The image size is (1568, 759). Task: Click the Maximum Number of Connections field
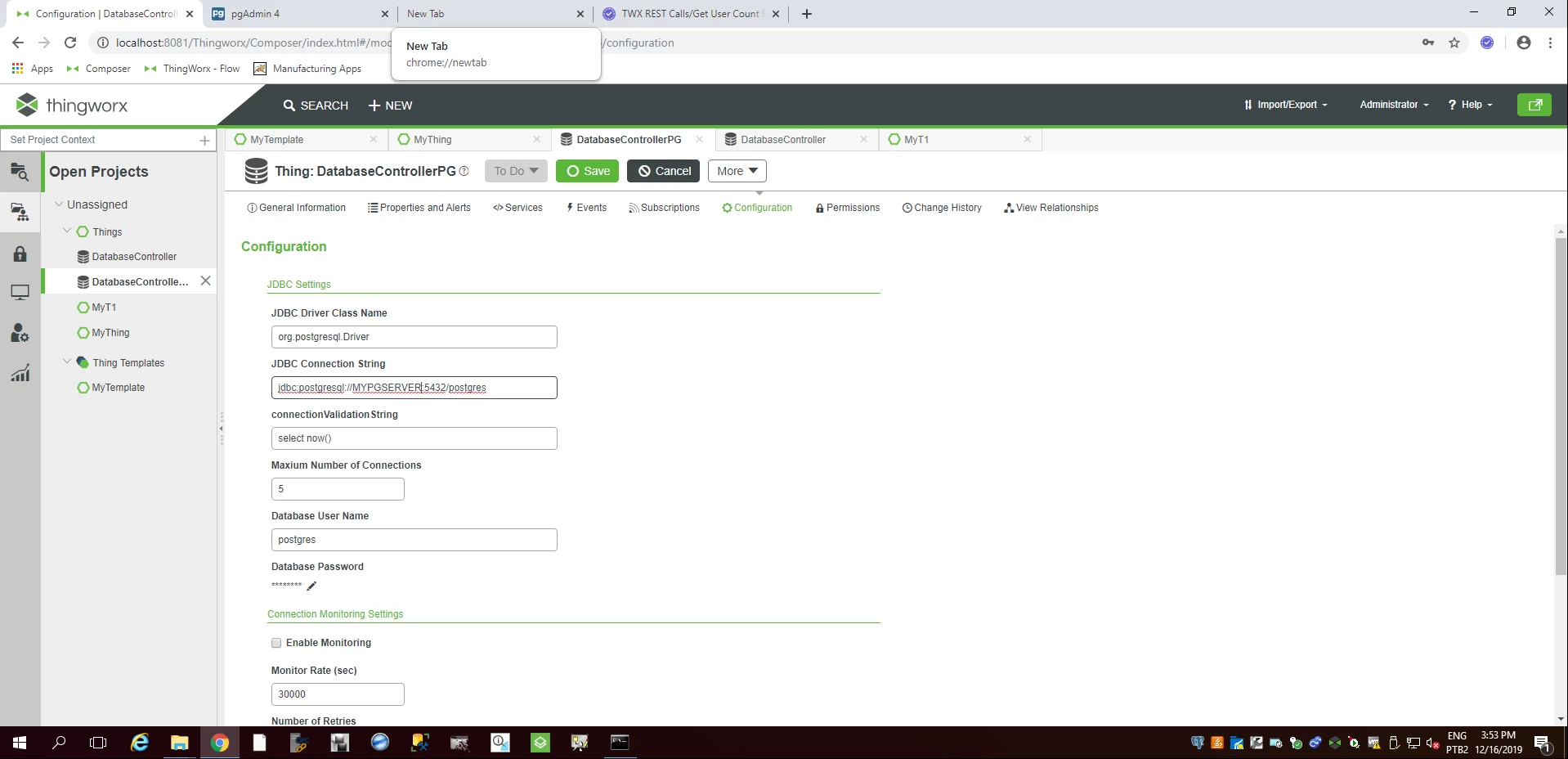338,489
